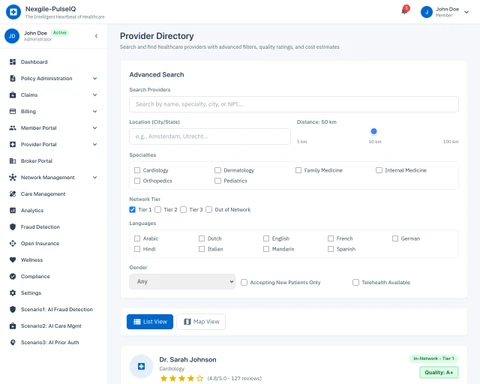480x384 pixels.
Task: Check the Orthopedics checkbox
Action: (x=137, y=181)
